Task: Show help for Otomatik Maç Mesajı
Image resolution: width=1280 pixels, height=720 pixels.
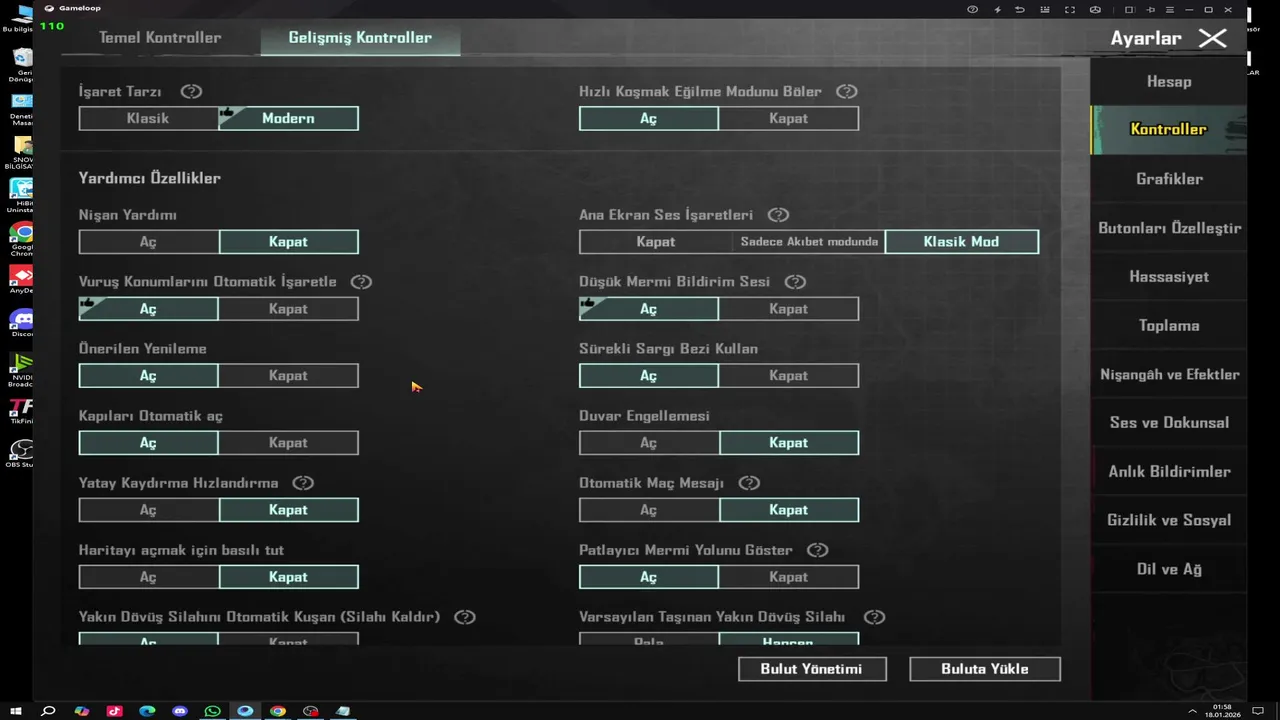Action: coord(749,483)
